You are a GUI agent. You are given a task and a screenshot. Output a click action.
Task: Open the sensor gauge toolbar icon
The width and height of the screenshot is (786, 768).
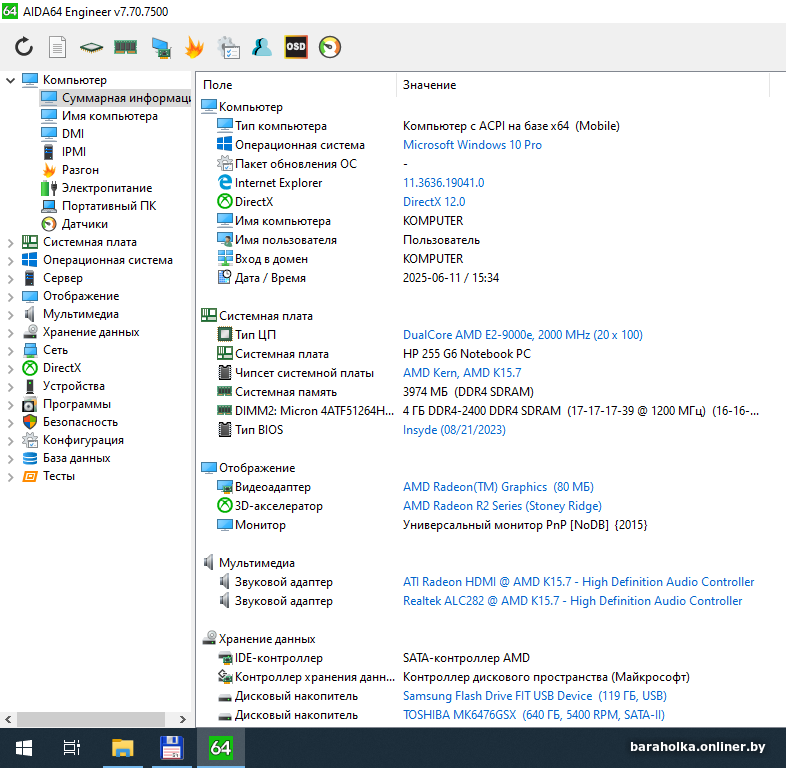pos(329,47)
